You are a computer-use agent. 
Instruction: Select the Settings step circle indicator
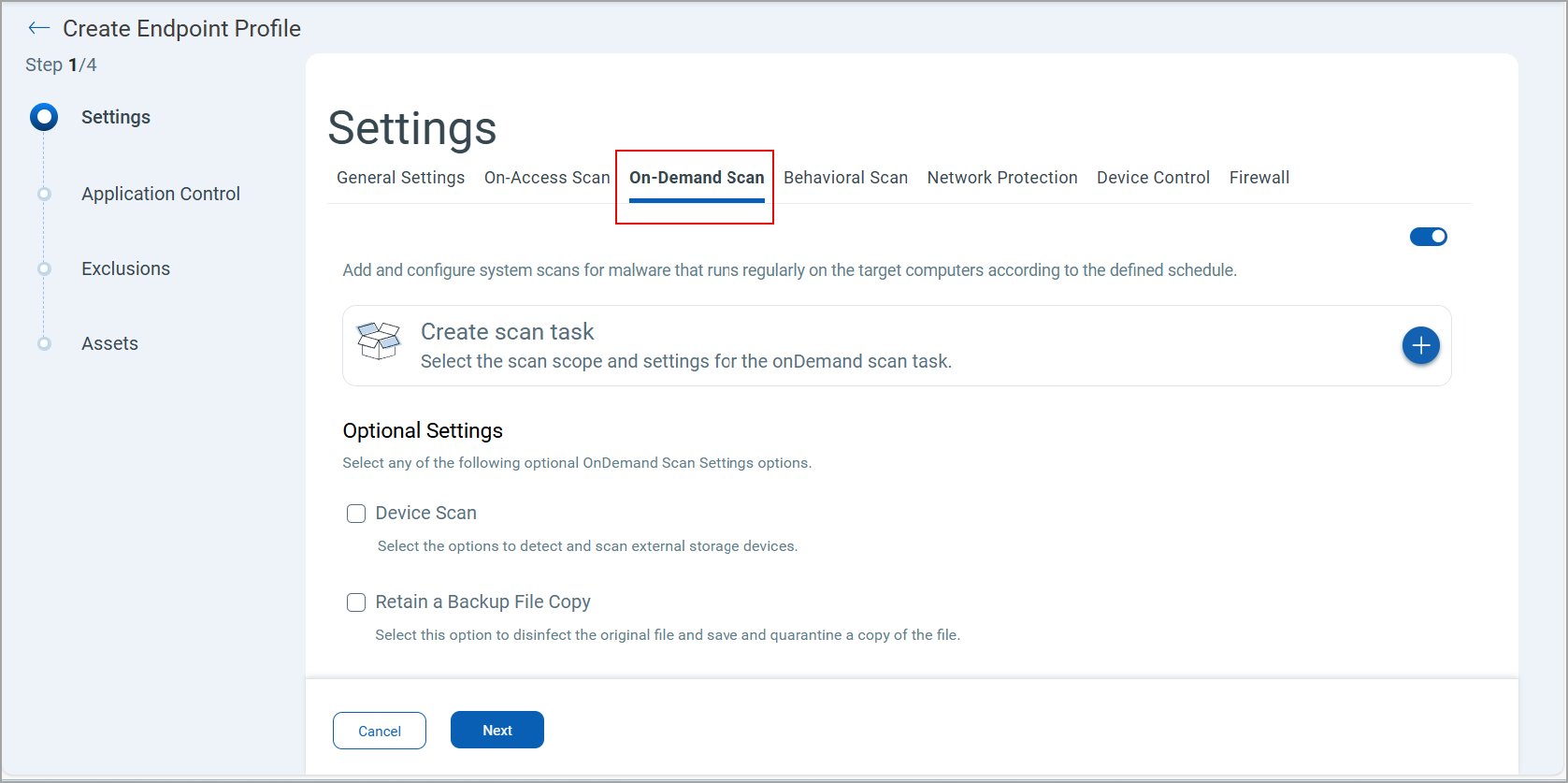(x=44, y=117)
